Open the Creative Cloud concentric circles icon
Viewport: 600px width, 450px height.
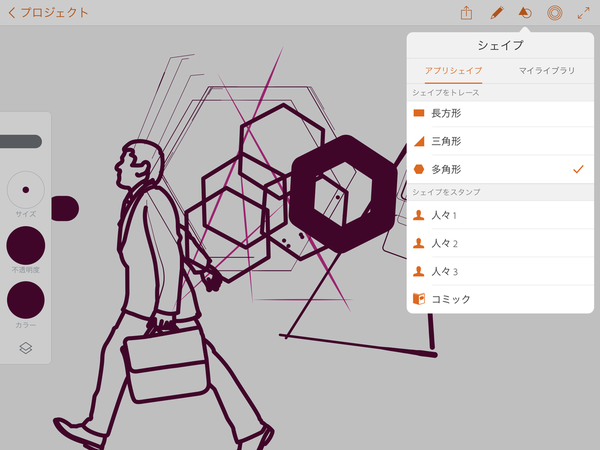[554, 13]
